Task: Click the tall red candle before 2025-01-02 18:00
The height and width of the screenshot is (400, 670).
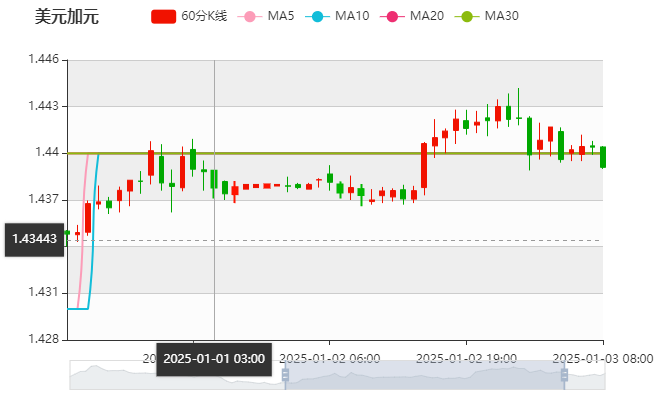Action: tap(424, 165)
